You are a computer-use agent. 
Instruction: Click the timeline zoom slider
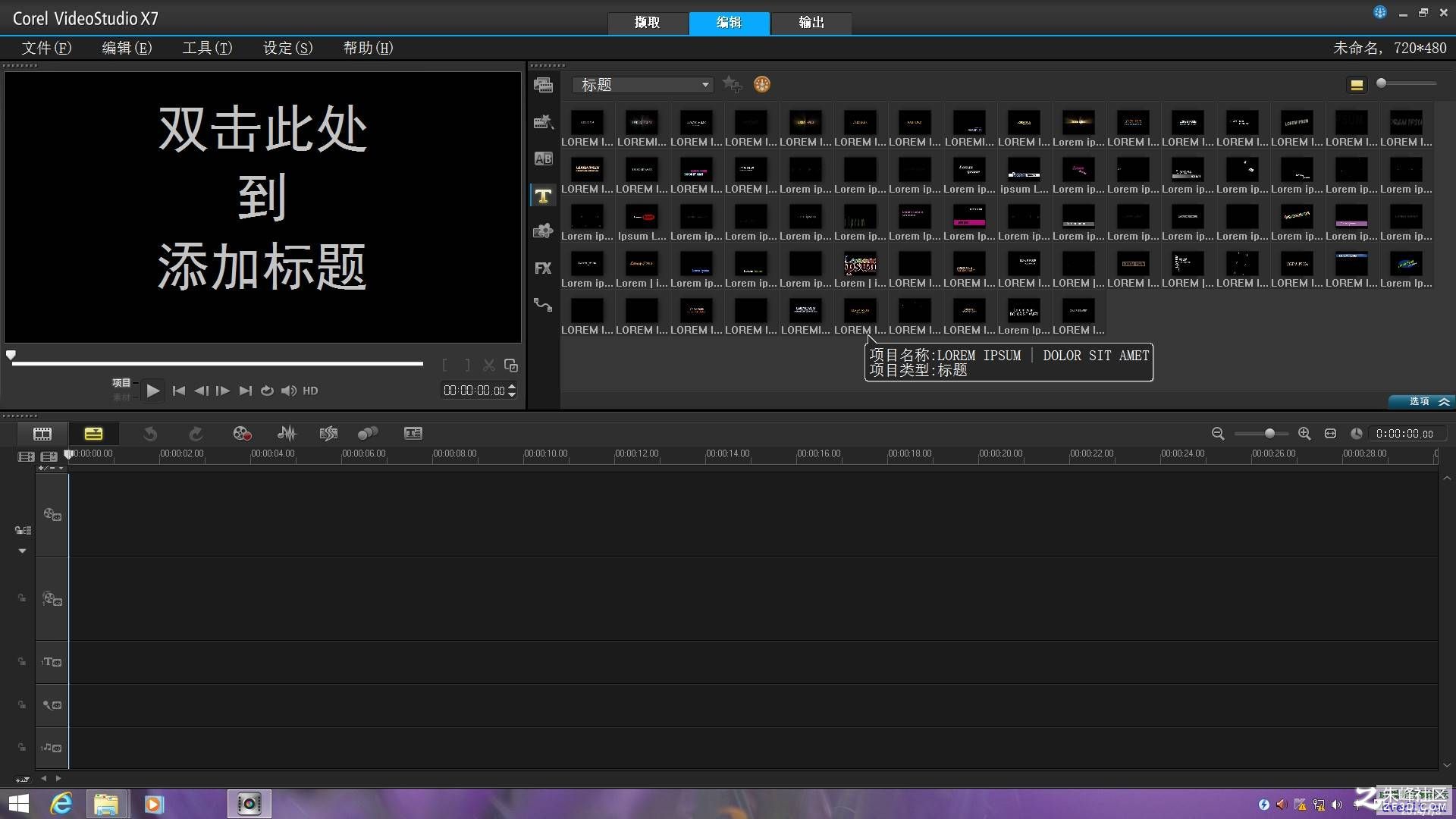(1261, 433)
